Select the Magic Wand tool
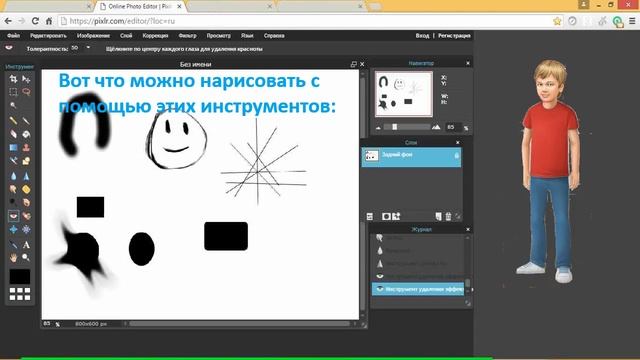Screen dimensions: 640x360 point(13,105)
